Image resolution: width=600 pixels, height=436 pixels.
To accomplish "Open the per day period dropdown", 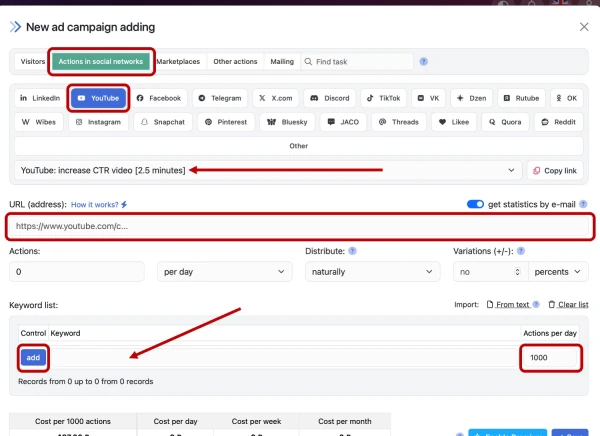I will (225, 272).
